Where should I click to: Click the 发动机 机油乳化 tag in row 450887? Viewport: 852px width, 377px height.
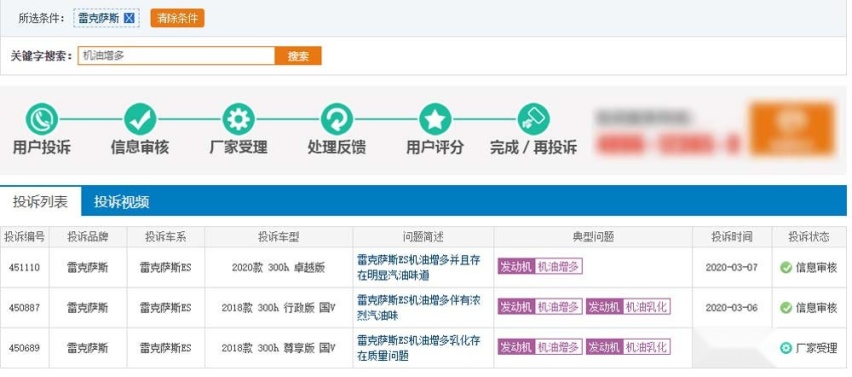(x=628, y=307)
